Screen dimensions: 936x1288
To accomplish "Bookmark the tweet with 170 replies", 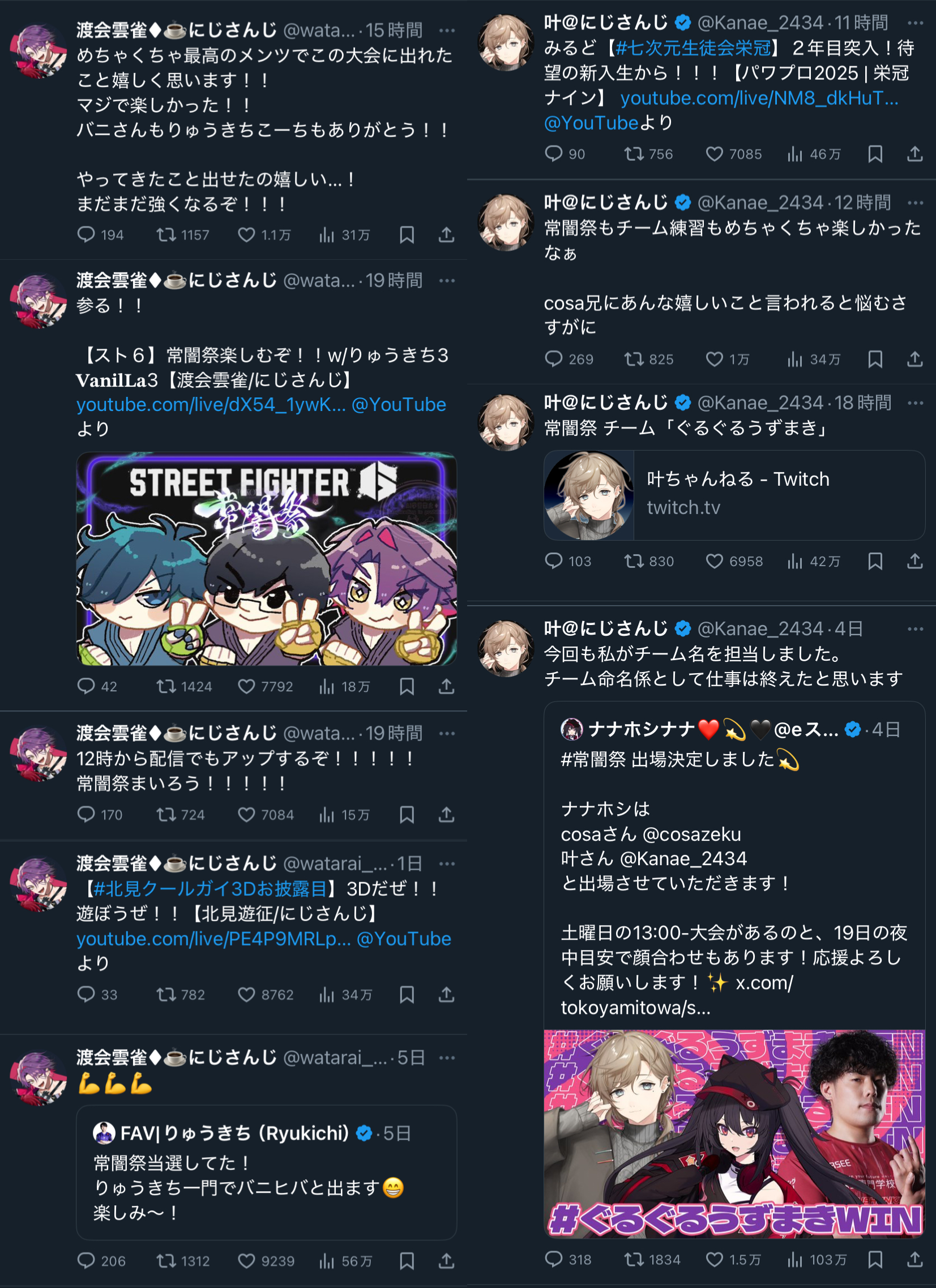I will [x=407, y=814].
